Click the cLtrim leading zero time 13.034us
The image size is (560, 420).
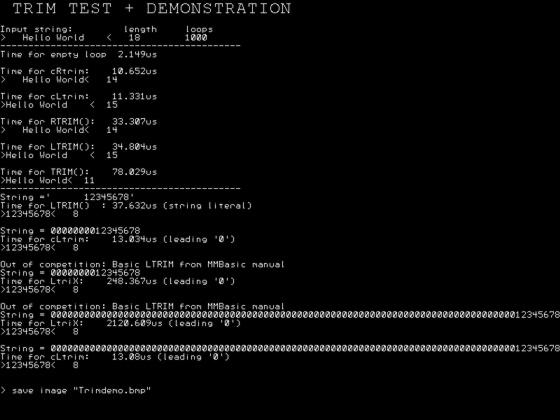[x=134, y=239]
